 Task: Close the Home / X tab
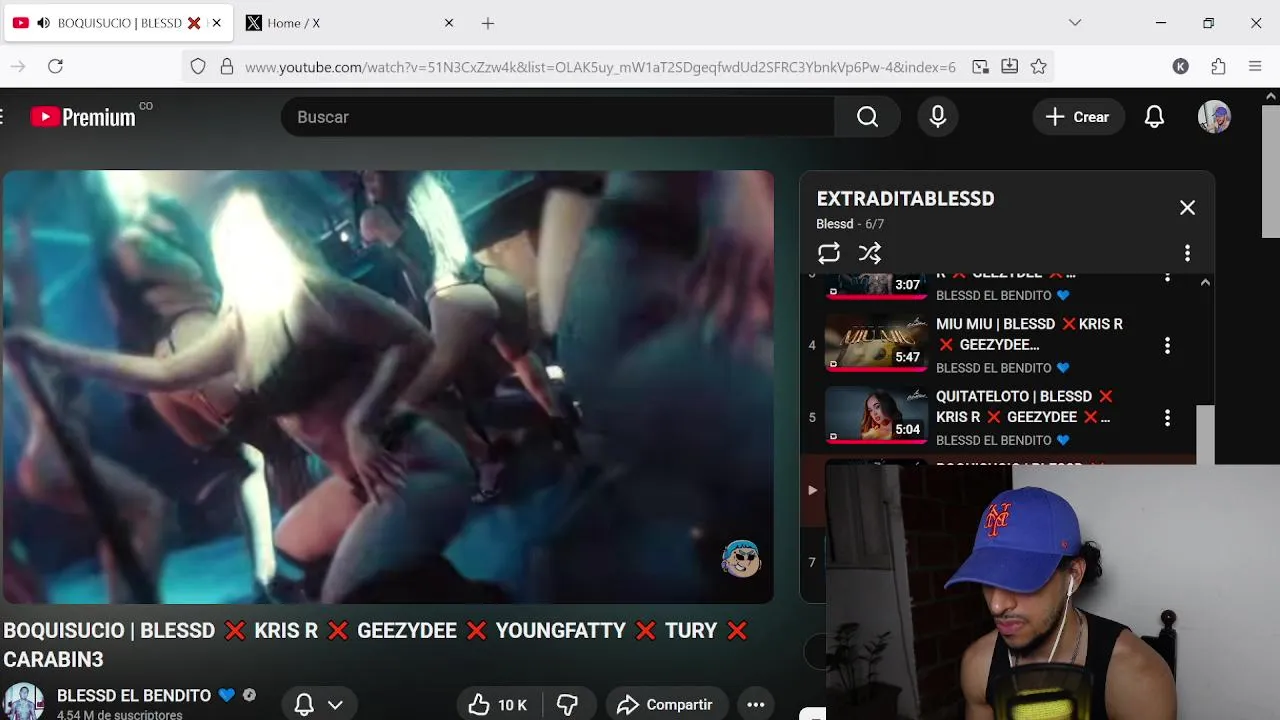(448, 23)
